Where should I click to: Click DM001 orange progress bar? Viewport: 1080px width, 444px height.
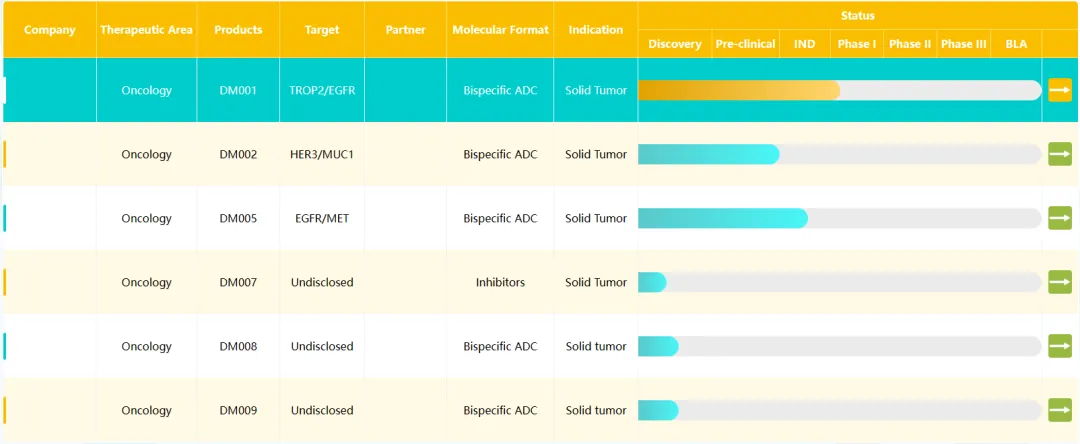739,90
